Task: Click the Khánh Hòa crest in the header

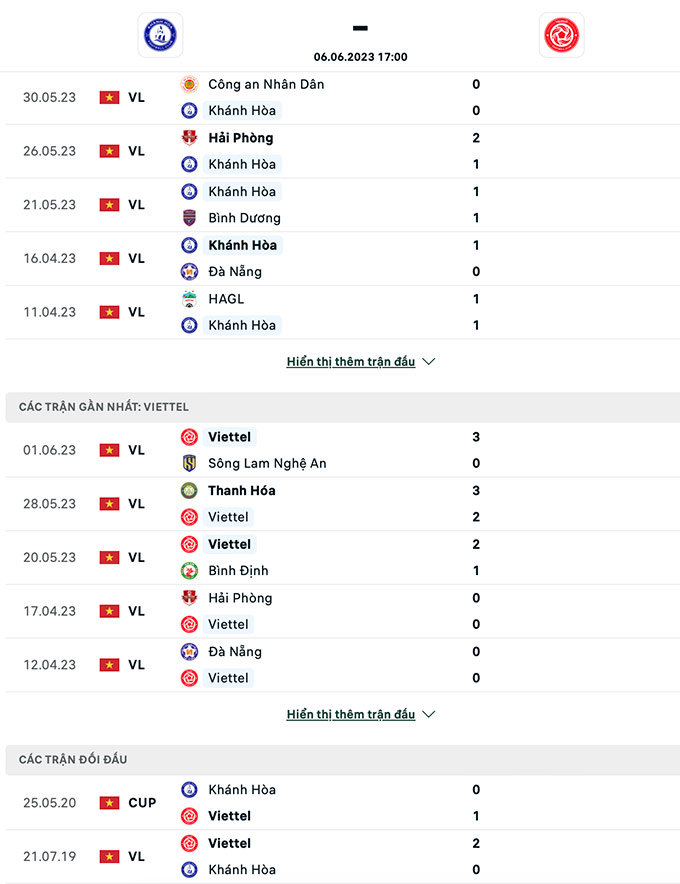Action: pyautogui.click(x=161, y=35)
